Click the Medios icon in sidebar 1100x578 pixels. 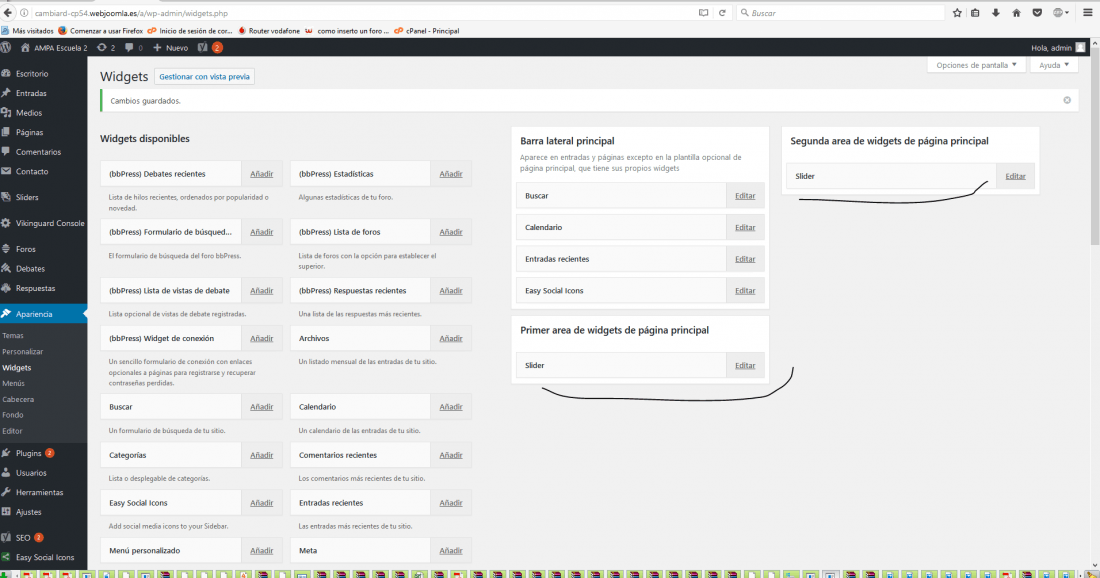coord(6,112)
